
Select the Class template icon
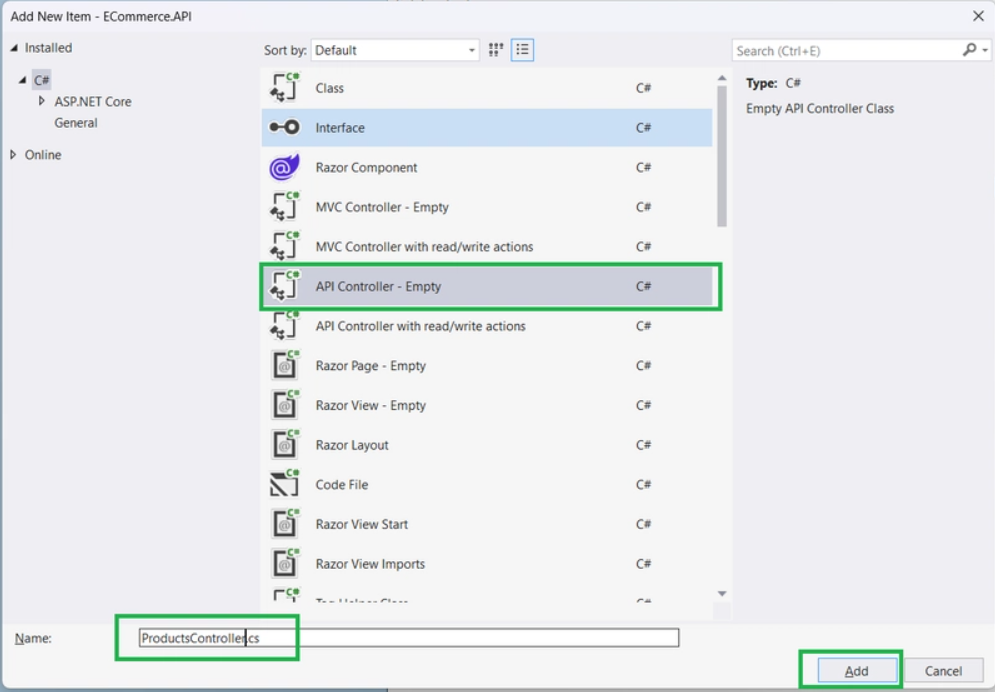pyautogui.click(x=284, y=88)
